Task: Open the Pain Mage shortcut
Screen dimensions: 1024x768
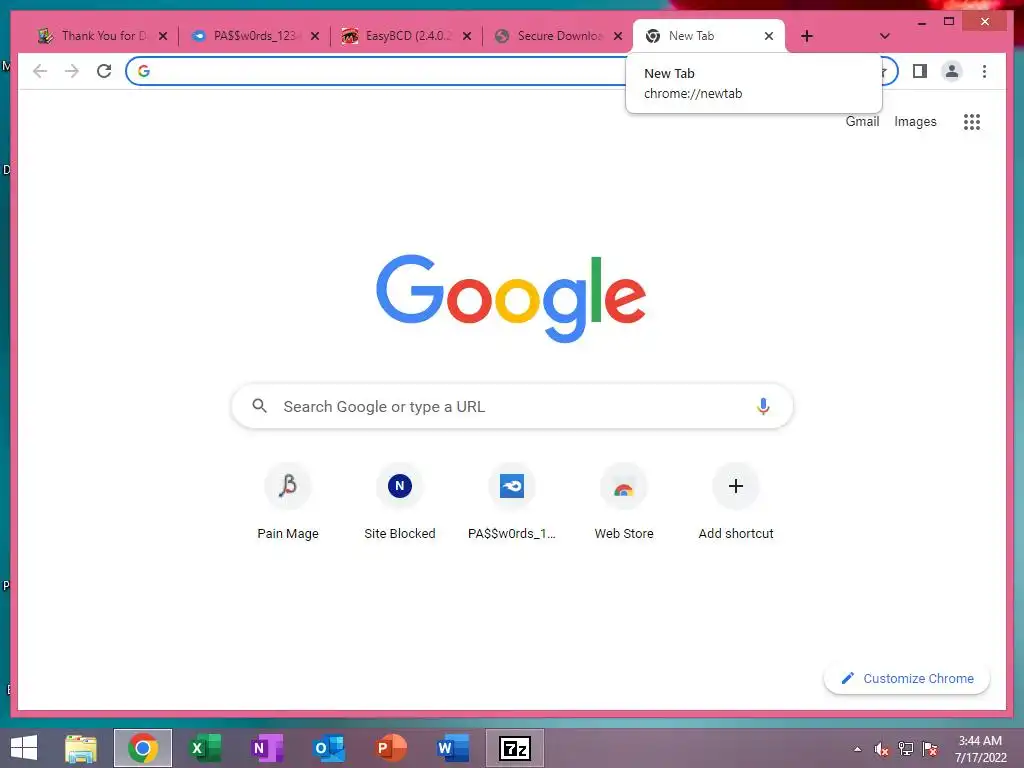Action: point(288,502)
